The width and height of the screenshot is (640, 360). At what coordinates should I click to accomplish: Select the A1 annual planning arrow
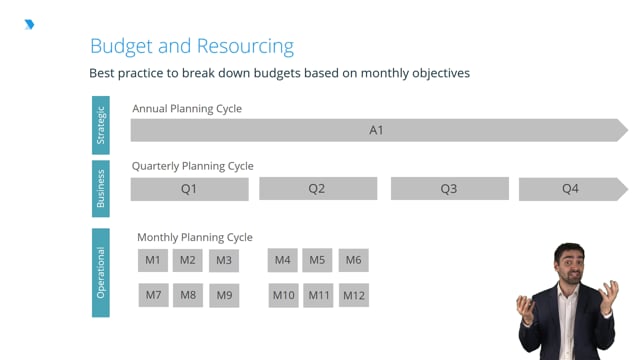pyautogui.click(x=379, y=130)
